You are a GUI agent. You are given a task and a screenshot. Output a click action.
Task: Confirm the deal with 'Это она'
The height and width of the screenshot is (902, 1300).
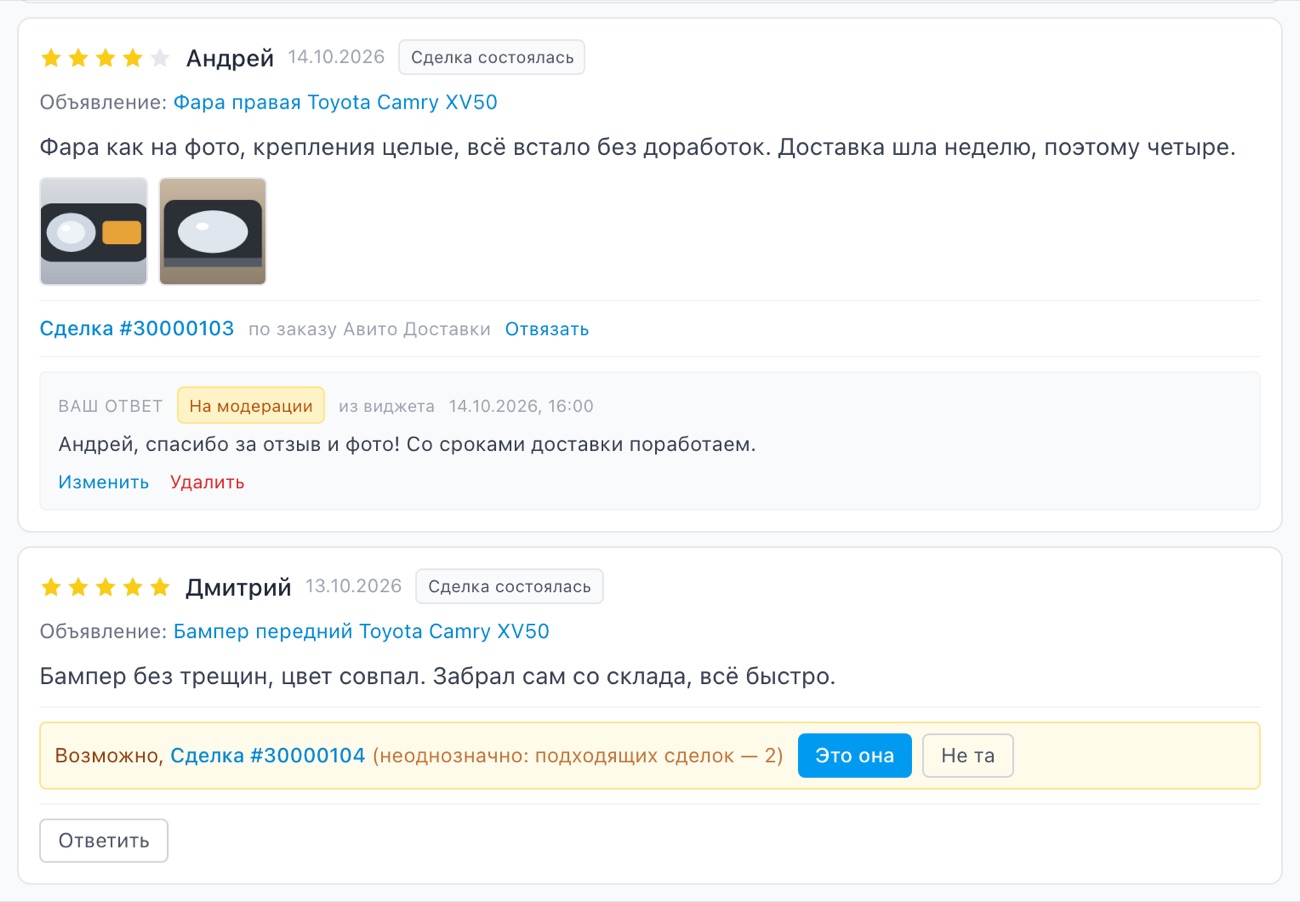(855, 756)
